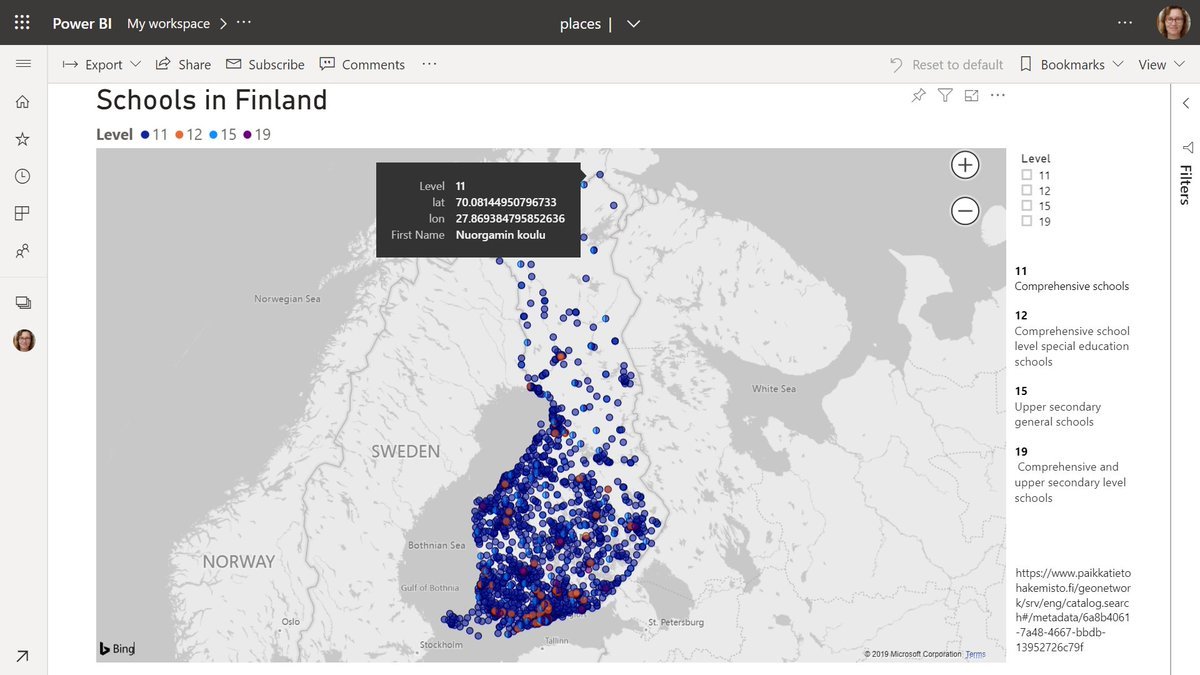
Task: Zoom out on the map
Action: tap(965, 211)
